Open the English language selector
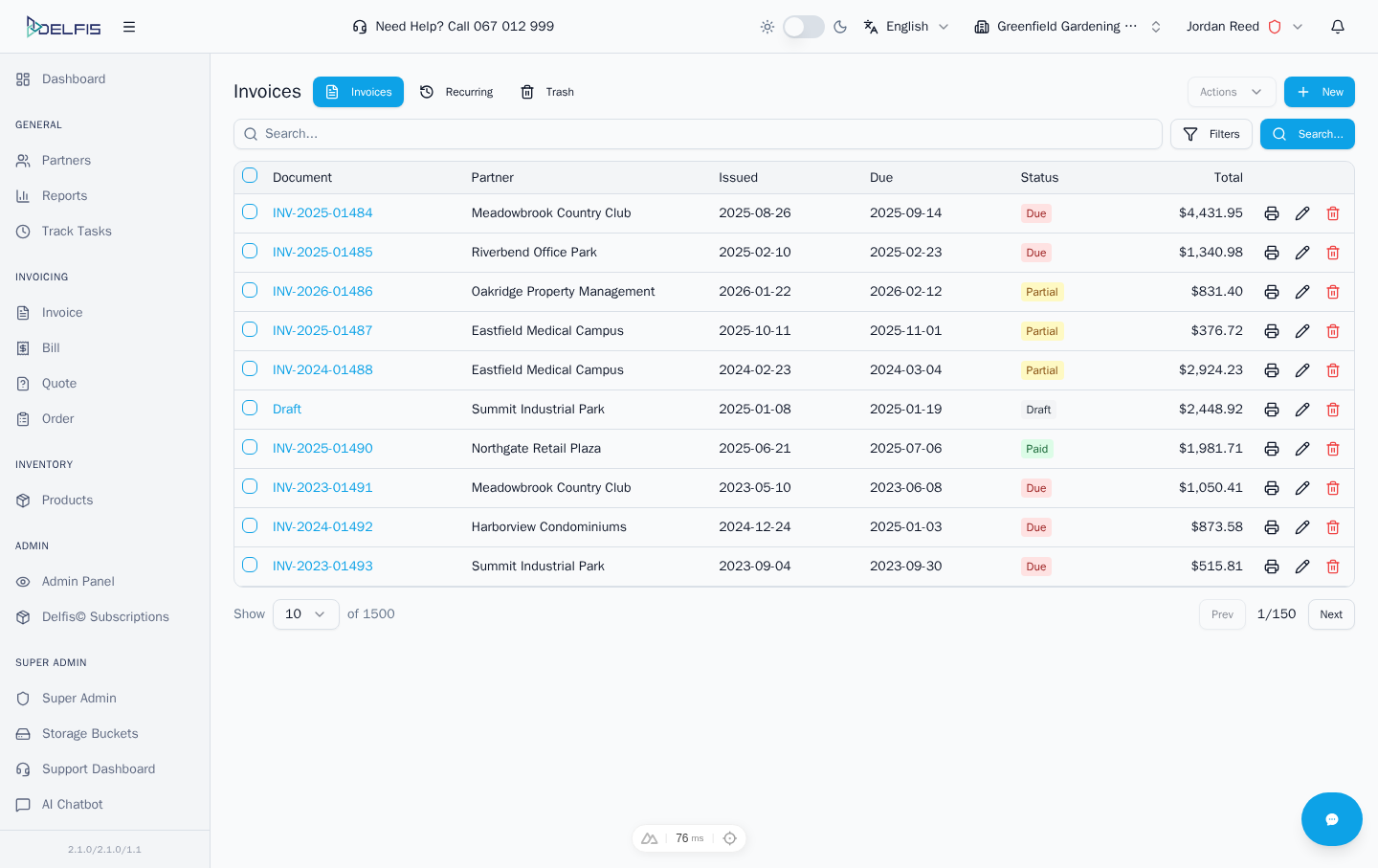 click(904, 26)
